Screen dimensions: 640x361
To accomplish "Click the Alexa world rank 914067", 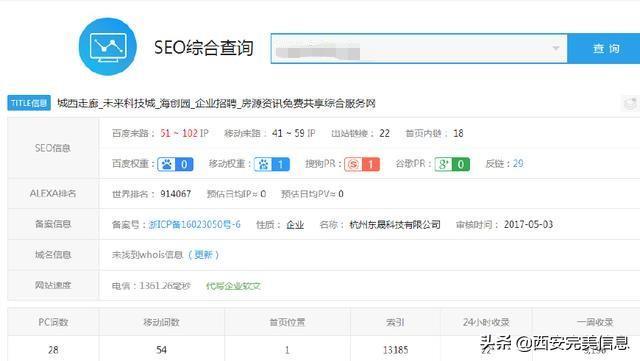I will coord(176,194).
